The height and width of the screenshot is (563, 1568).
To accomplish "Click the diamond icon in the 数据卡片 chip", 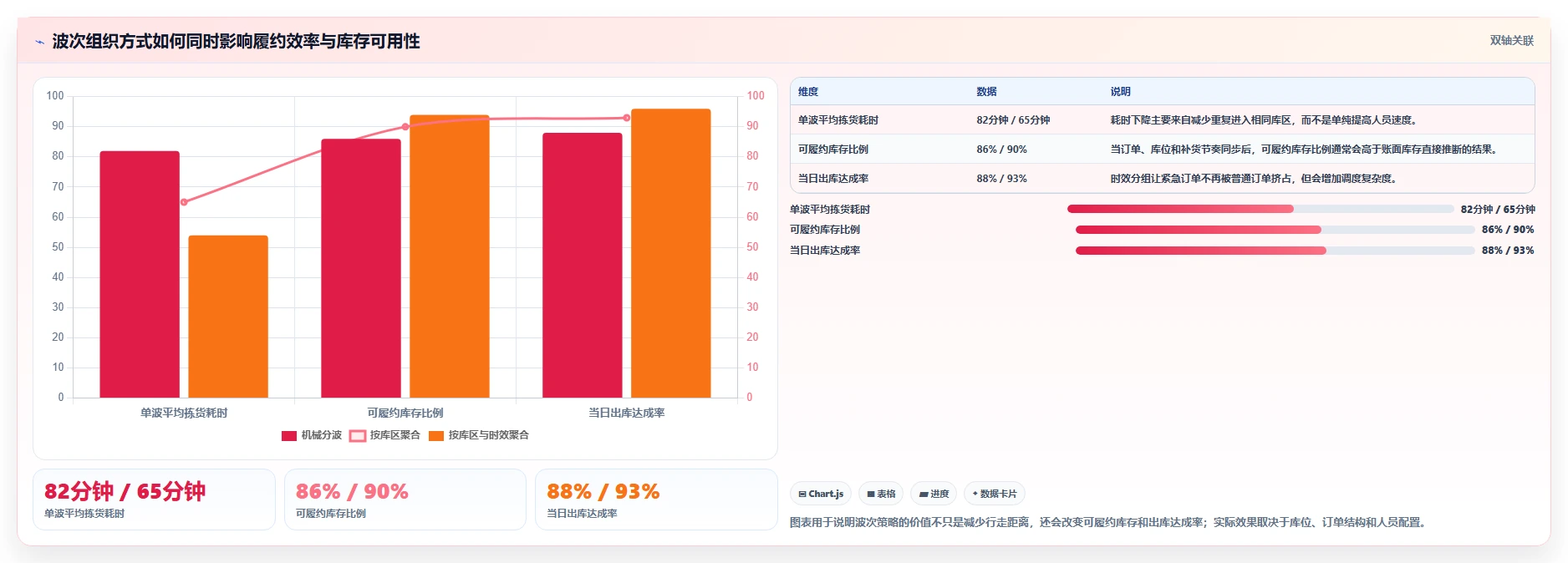I will [x=975, y=494].
